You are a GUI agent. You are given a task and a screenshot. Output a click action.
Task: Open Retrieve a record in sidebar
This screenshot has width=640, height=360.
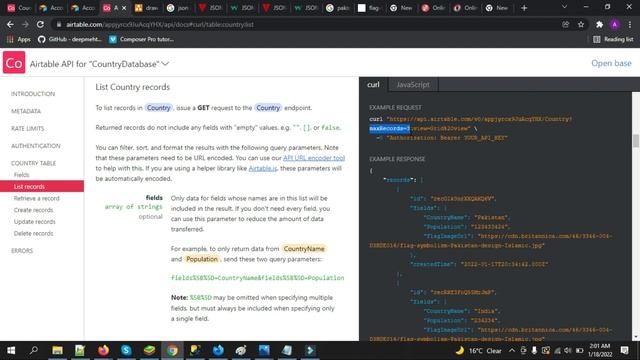pyautogui.click(x=37, y=198)
